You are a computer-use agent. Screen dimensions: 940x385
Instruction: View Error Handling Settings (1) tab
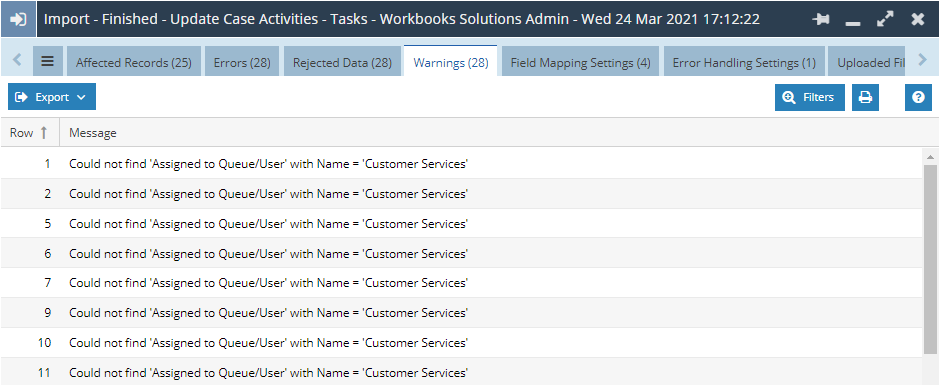[x=745, y=62]
